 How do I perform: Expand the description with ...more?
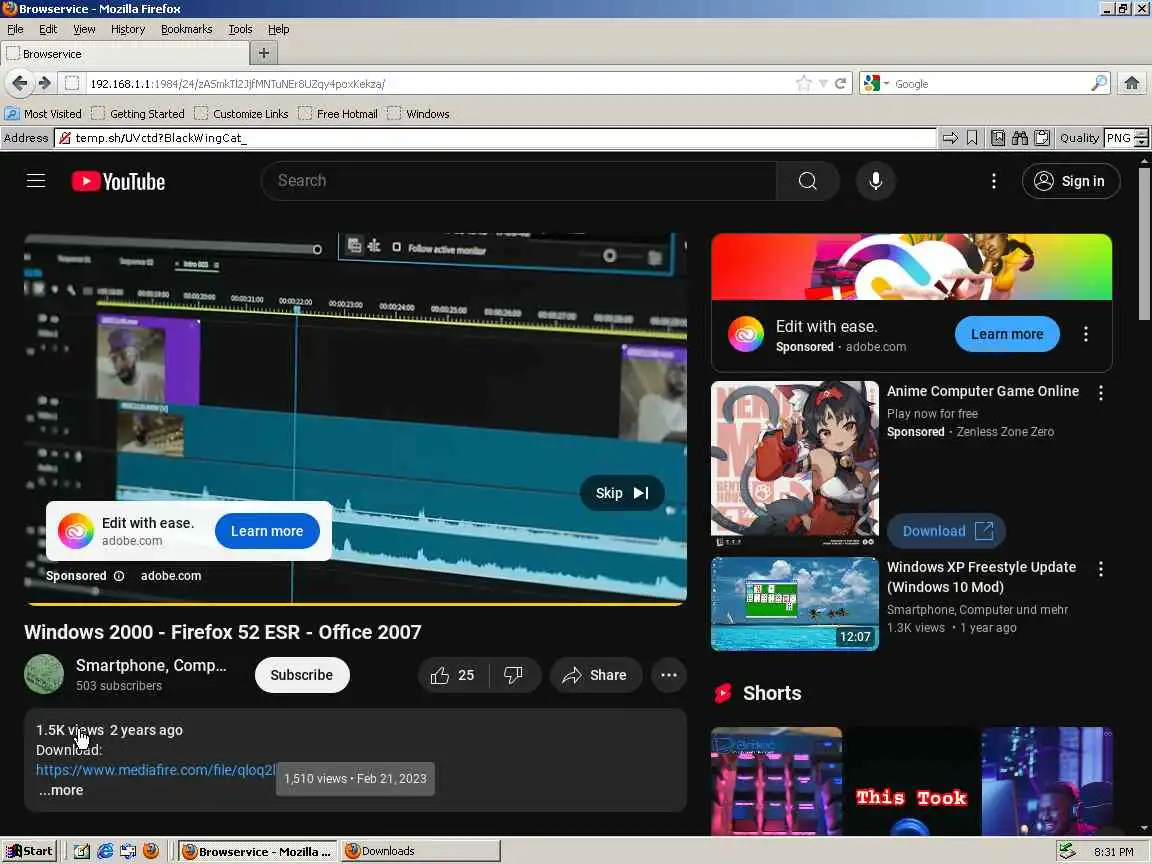click(61, 791)
